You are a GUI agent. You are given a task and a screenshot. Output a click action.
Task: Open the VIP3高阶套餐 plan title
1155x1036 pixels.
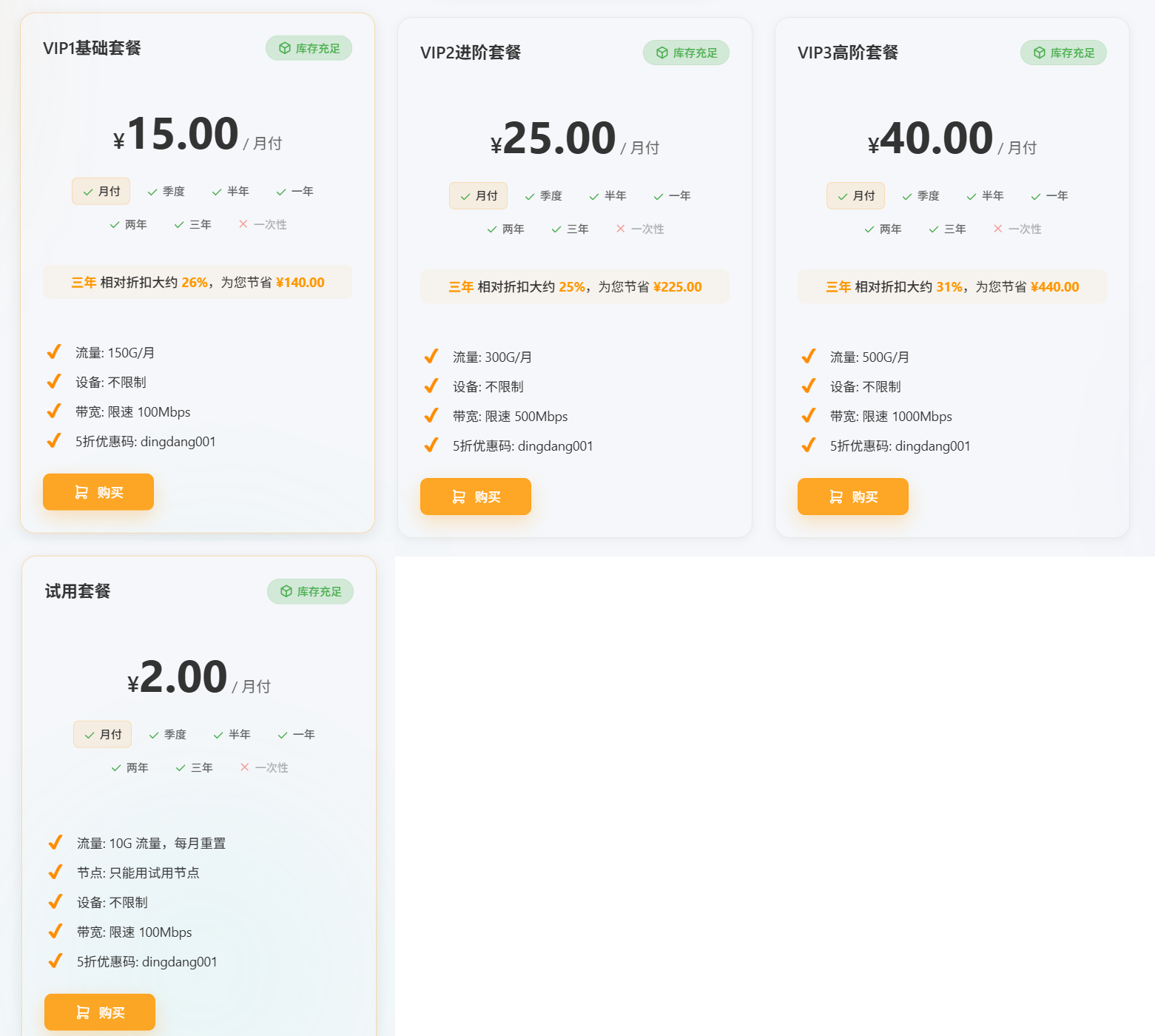point(848,53)
